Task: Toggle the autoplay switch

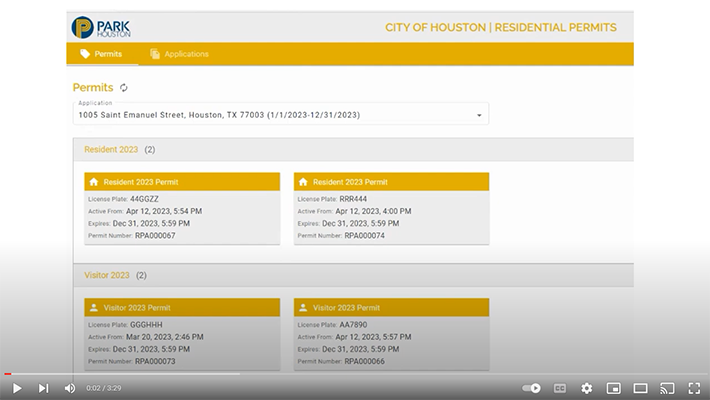Action: point(532,388)
